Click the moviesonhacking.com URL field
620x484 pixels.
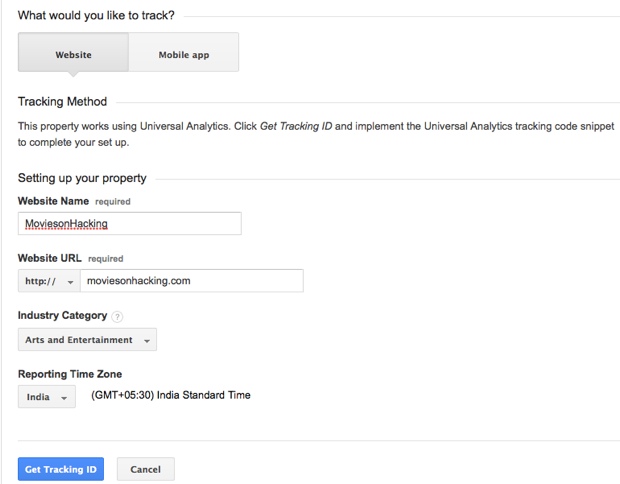tap(190, 281)
